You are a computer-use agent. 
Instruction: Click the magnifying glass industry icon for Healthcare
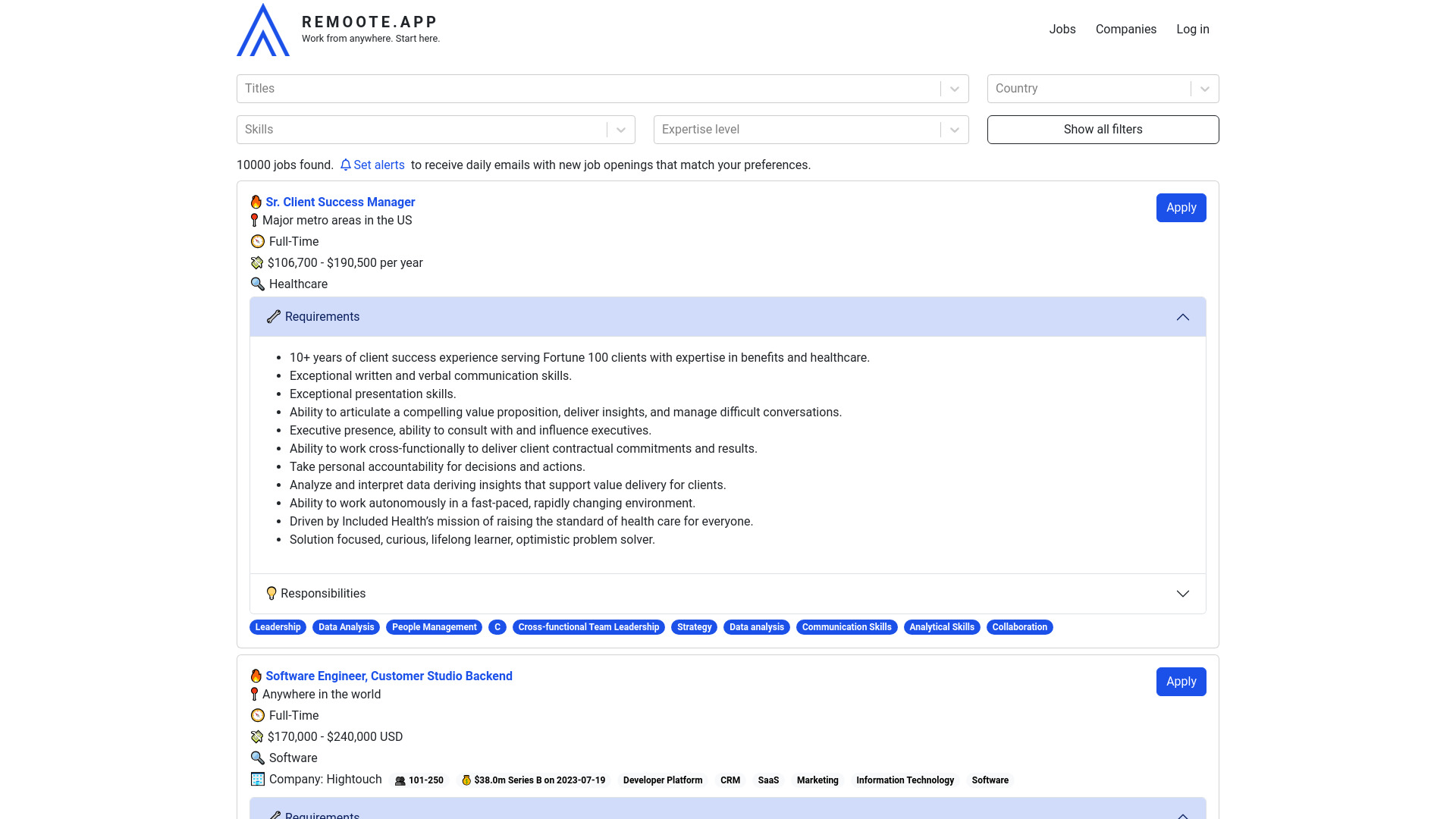click(x=258, y=284)
